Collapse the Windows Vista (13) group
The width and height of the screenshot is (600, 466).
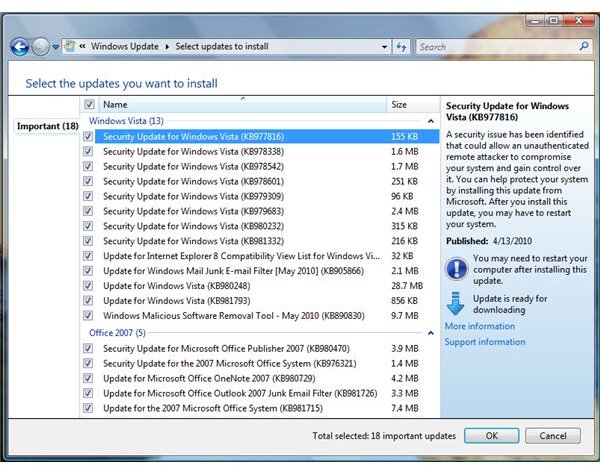tap(430, 121)
